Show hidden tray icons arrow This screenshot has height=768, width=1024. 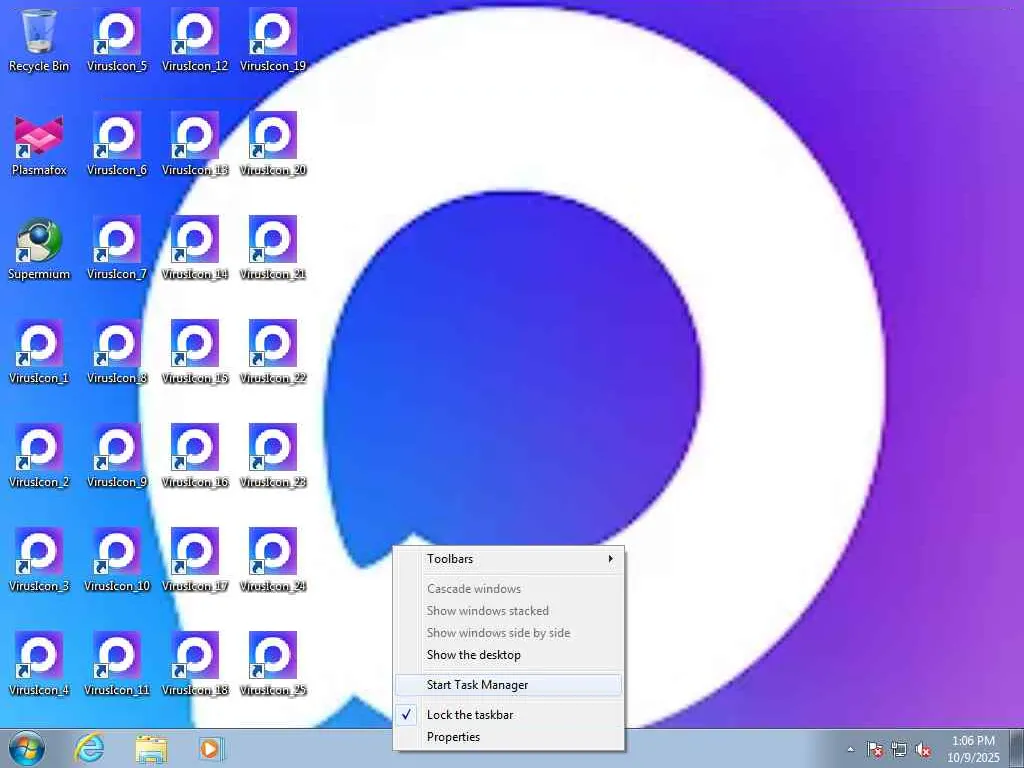click(x=850, y=749)
